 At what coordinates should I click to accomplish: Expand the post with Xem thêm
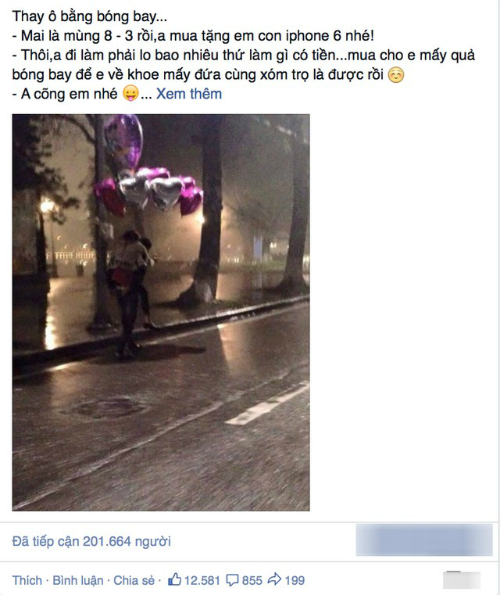pyautogui.click(x=189, y=94)
